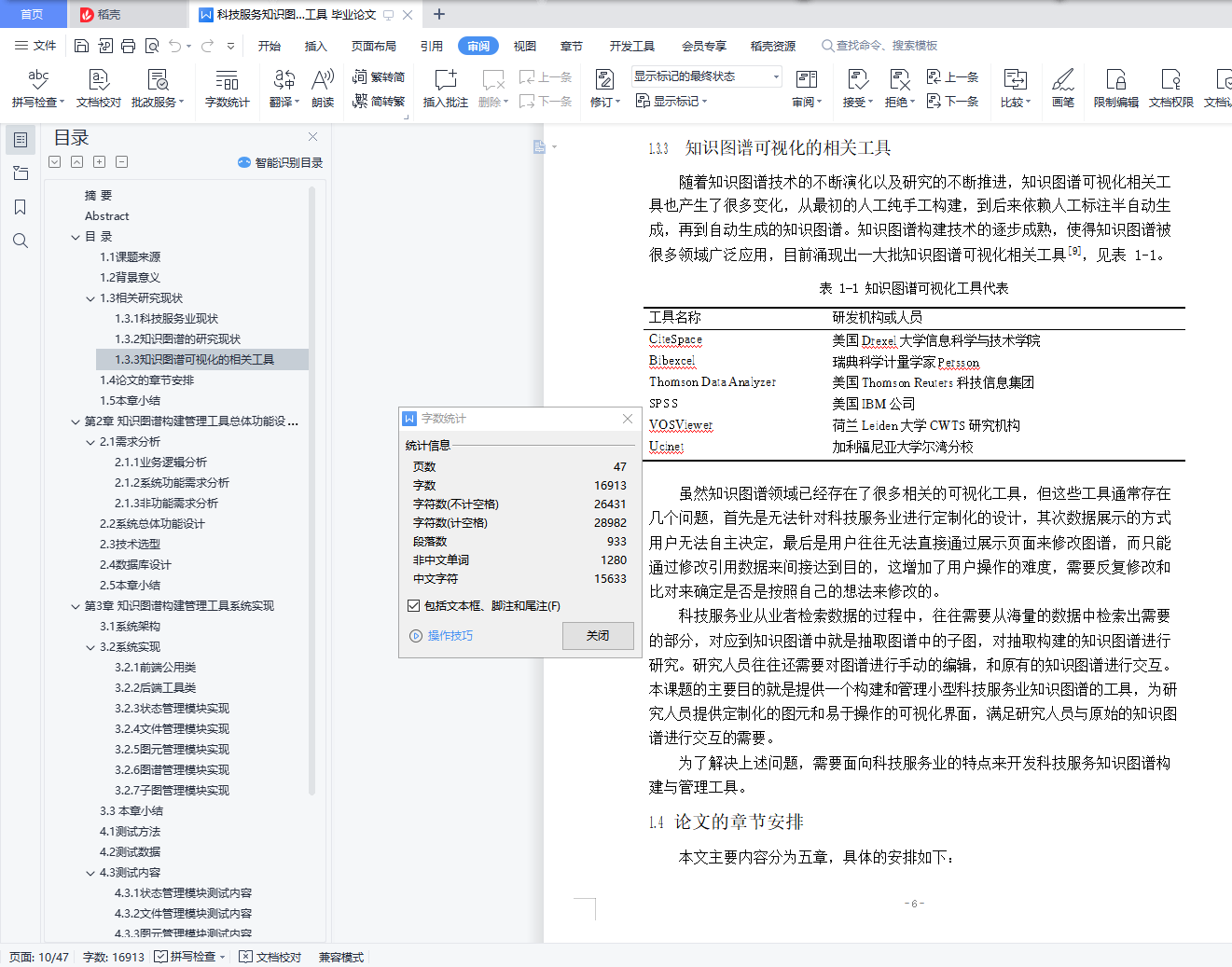This screenshot has width=1232, height=967.
Task: Collapse the 第2章 chapter node
Action: 76,421
